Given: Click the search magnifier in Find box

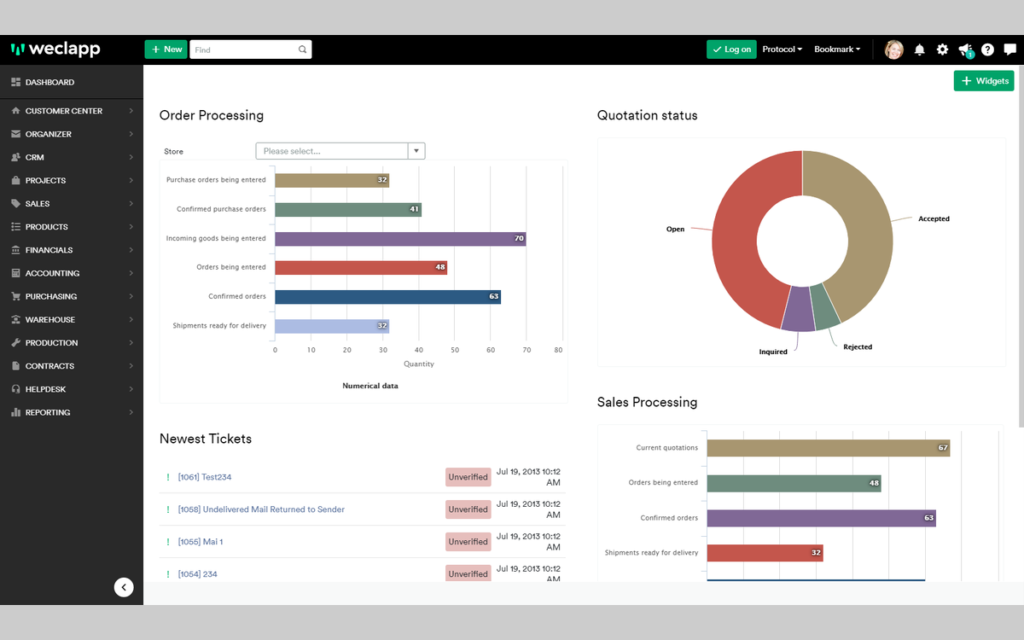Looking at the screenshot, I should pos(302,50).
